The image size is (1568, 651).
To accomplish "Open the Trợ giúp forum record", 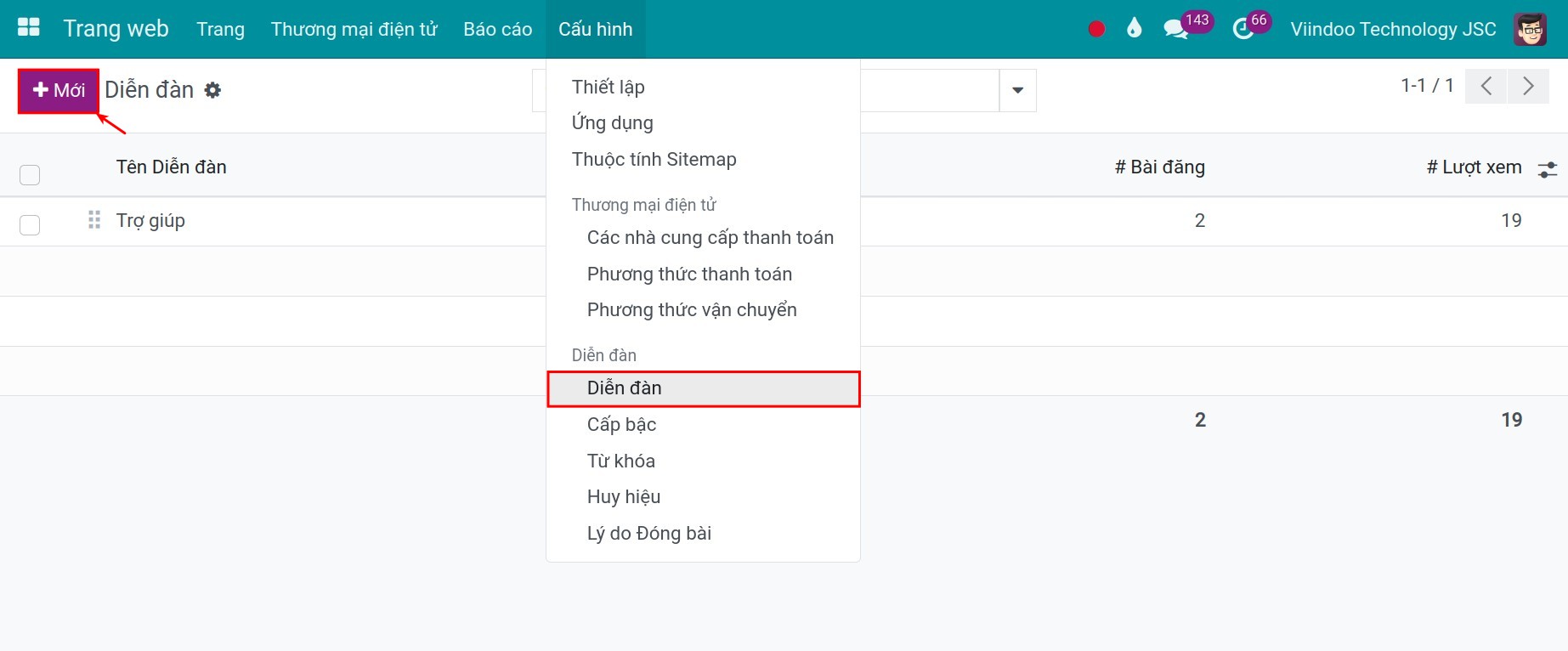I will 150,220.
